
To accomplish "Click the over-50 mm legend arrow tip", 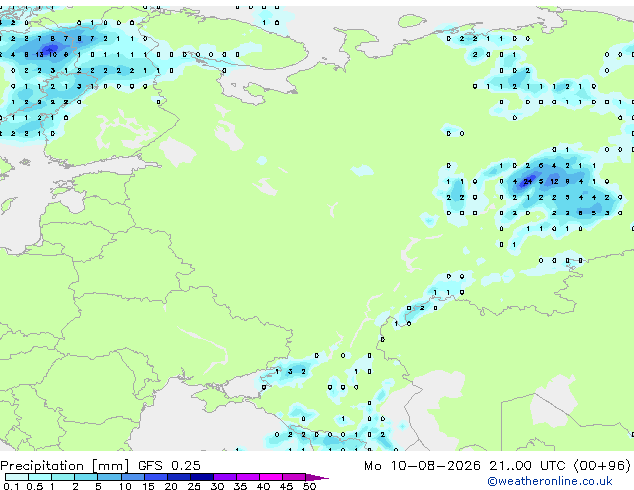I will (x=317, y=477).
